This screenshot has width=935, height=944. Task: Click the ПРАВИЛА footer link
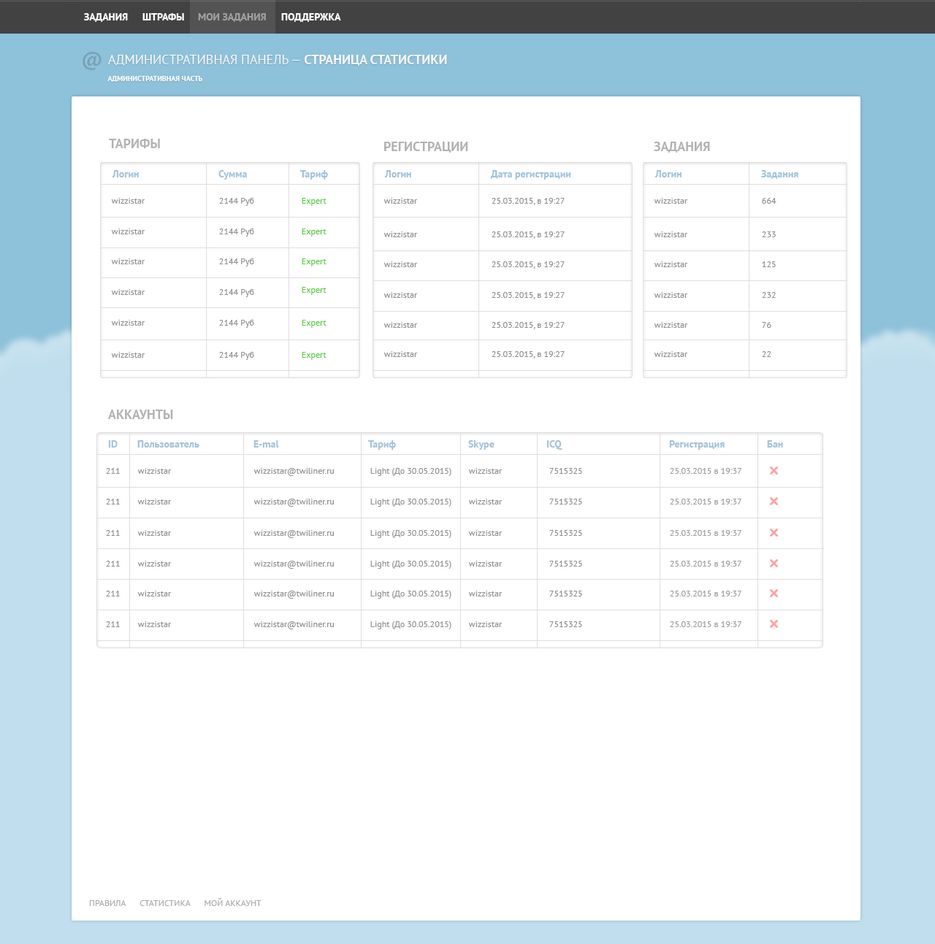click(x=107, y=903)
